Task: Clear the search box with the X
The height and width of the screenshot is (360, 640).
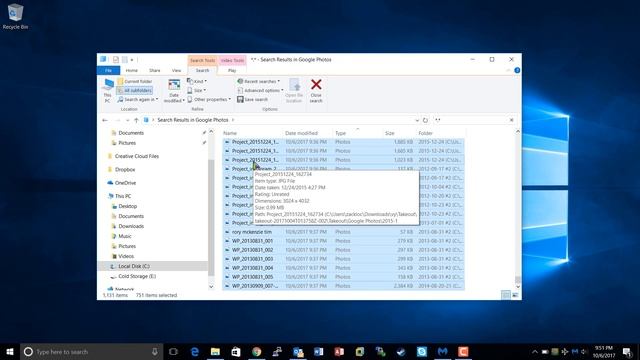Action: pos(511,120)
